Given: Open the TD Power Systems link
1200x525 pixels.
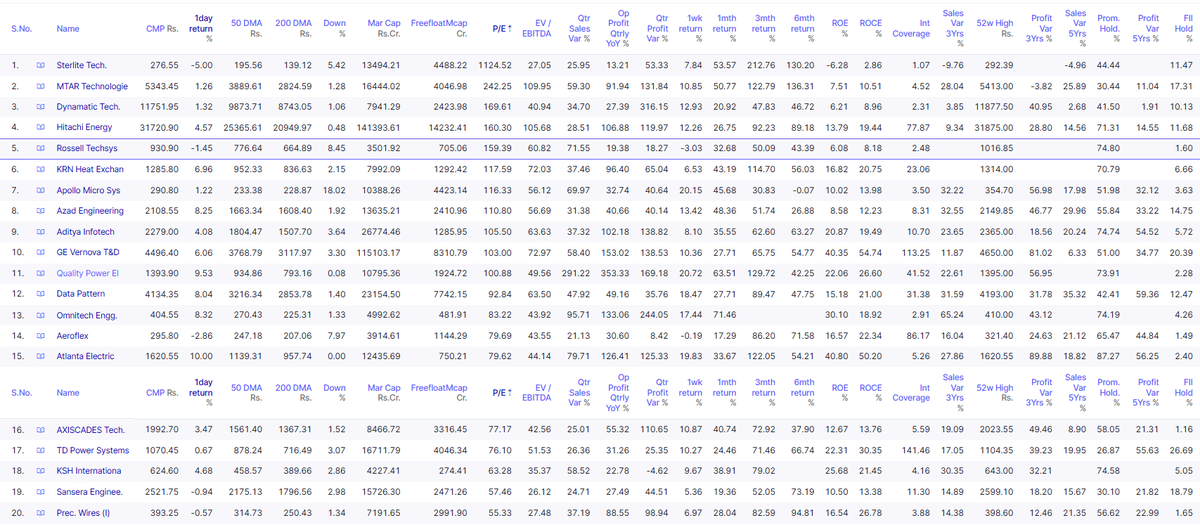Looking at the screenshot, I should click(93, 450).
